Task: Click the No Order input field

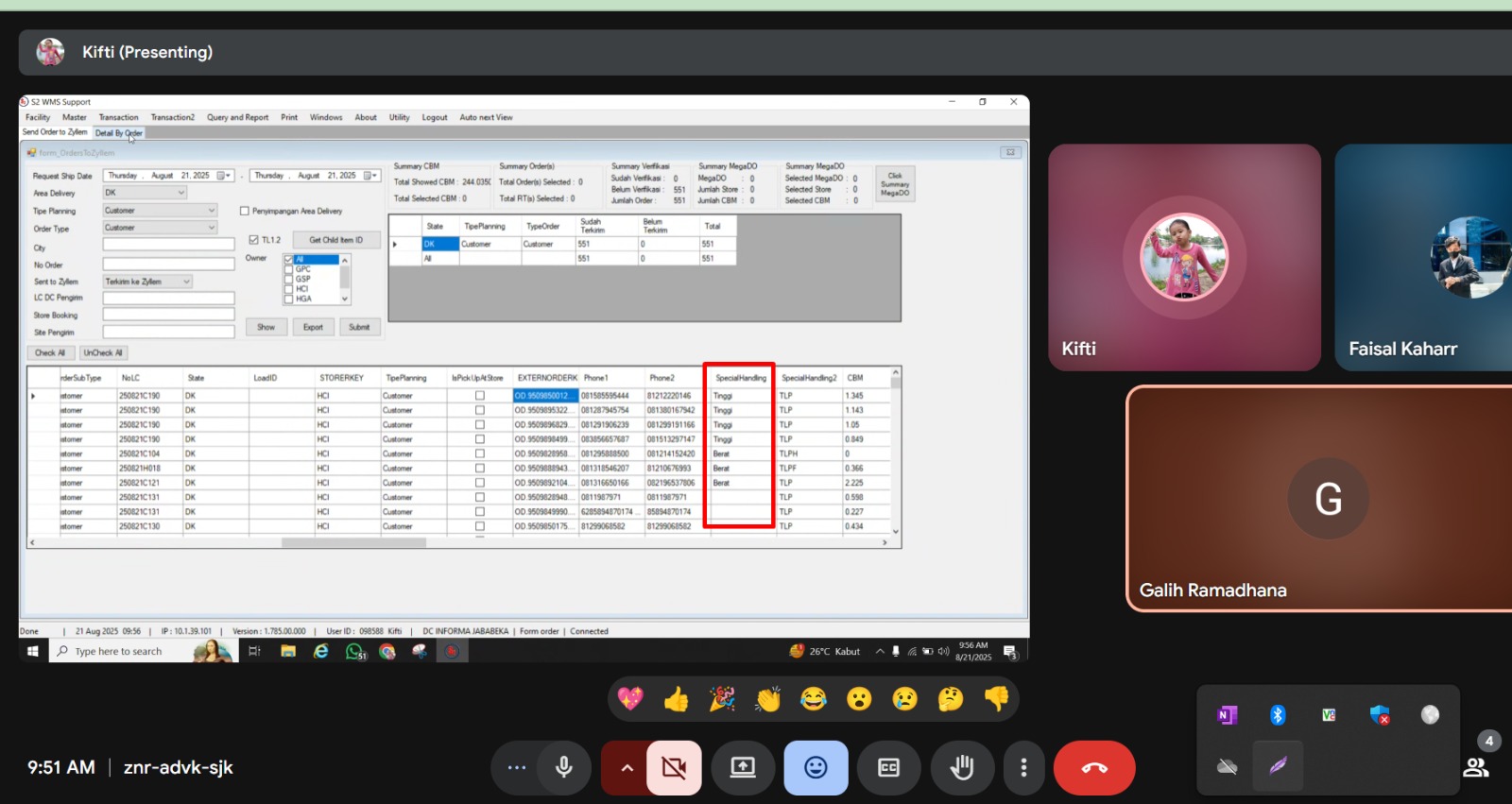Action: coord(168,265)
